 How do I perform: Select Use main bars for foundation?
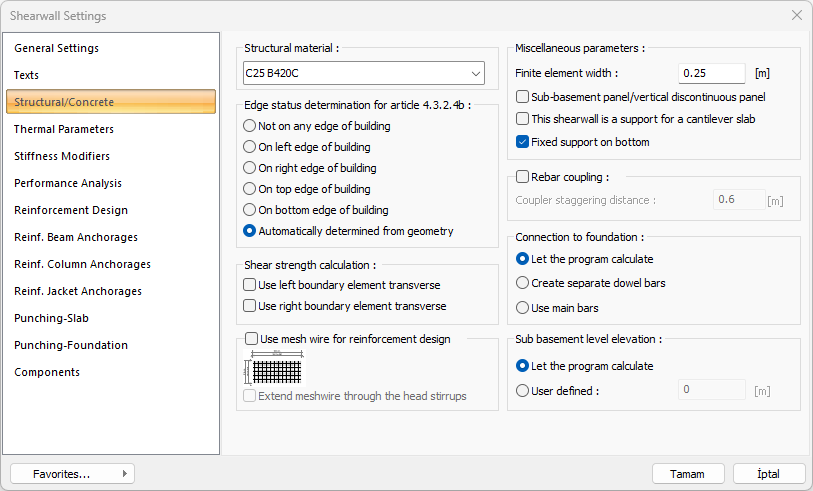[523, 308]
